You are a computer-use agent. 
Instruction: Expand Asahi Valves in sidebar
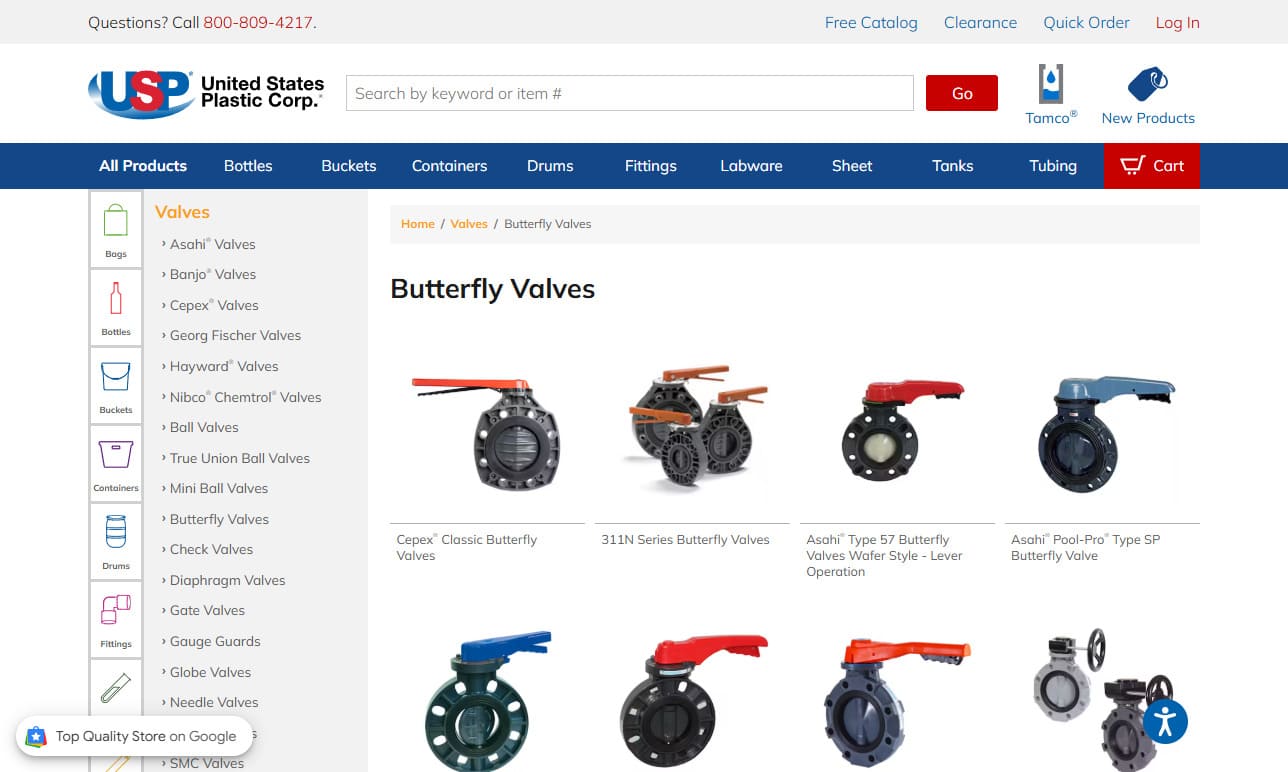click(212, 244)
